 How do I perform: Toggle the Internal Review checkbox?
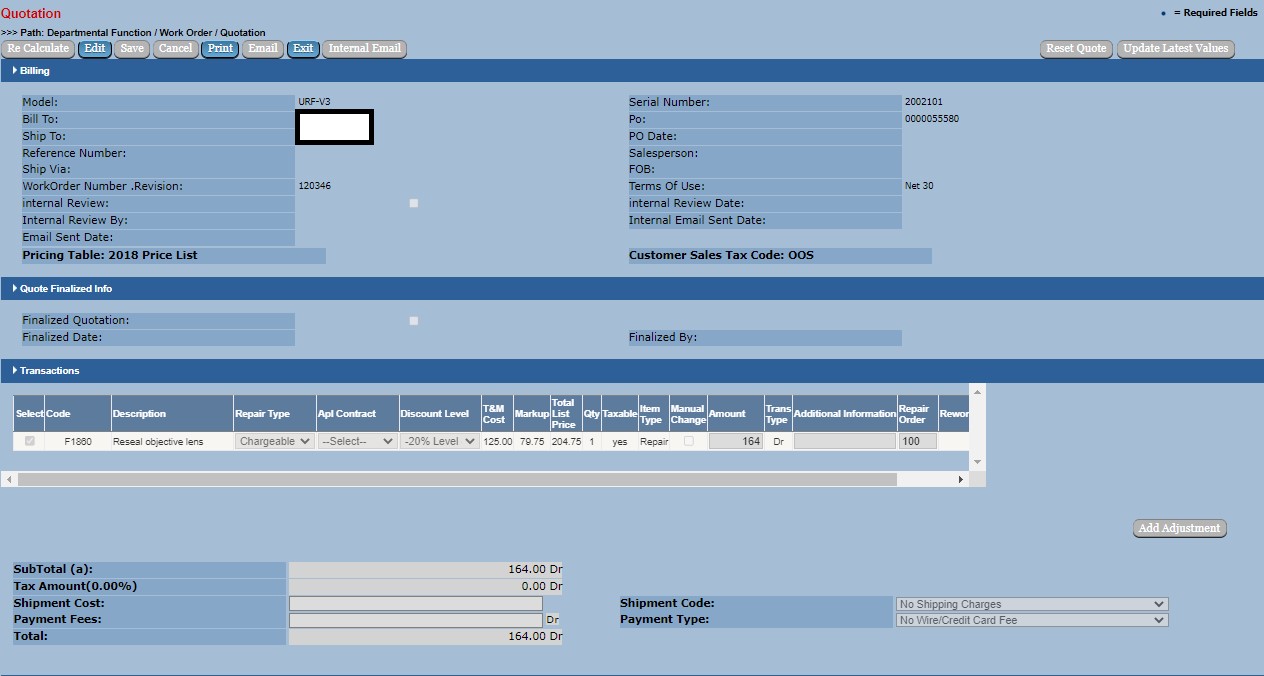tap(414, 203)
